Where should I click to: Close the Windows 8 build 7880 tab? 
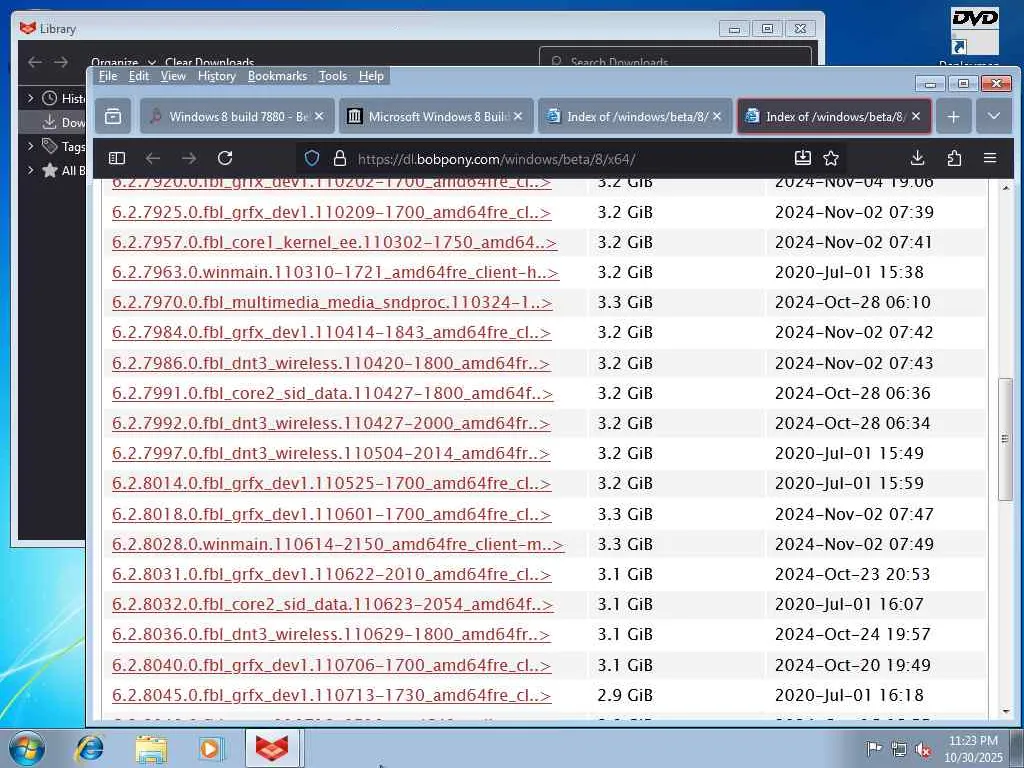[319, 116]
